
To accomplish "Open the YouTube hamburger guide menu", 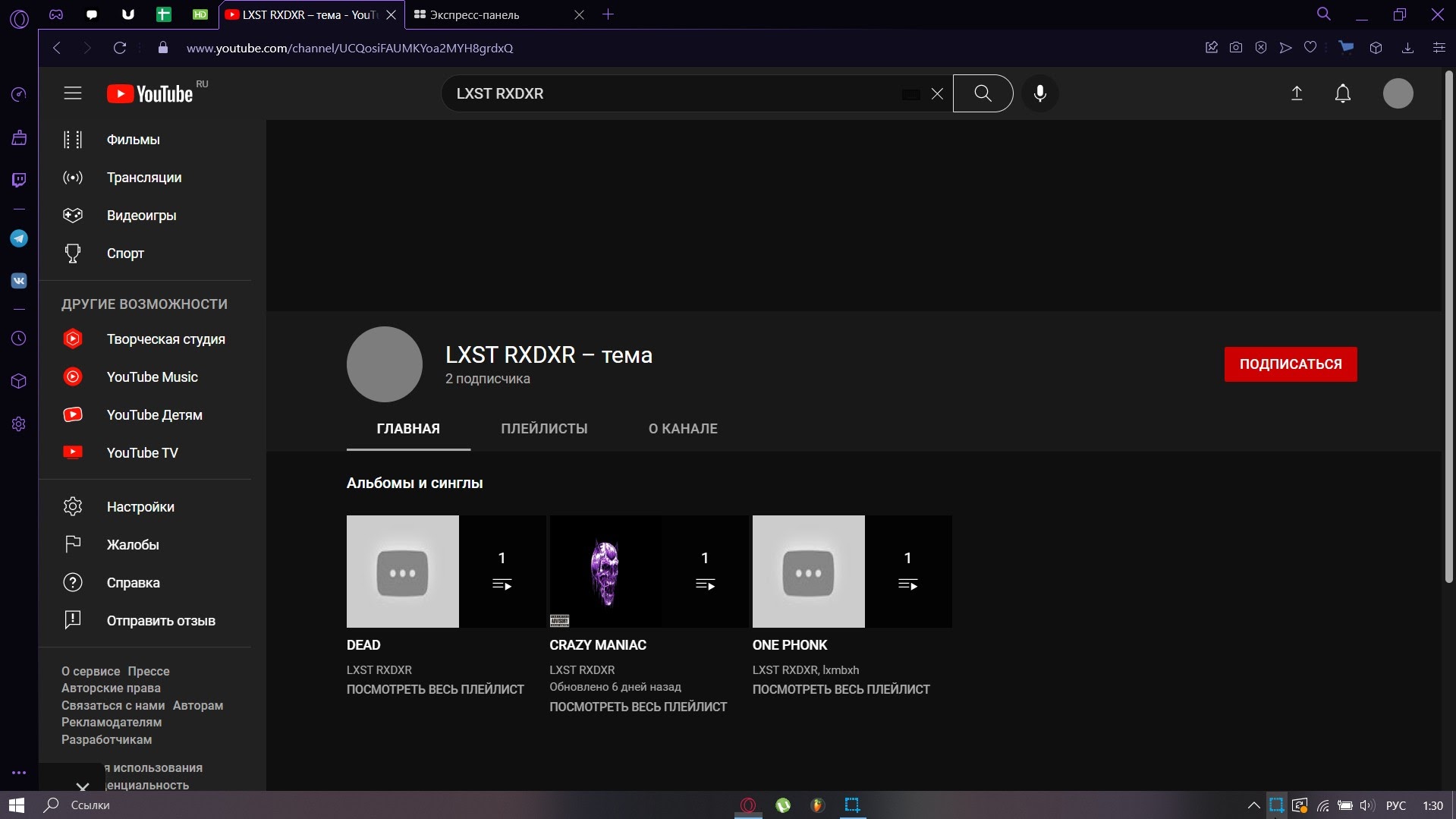I will point(73,93).
